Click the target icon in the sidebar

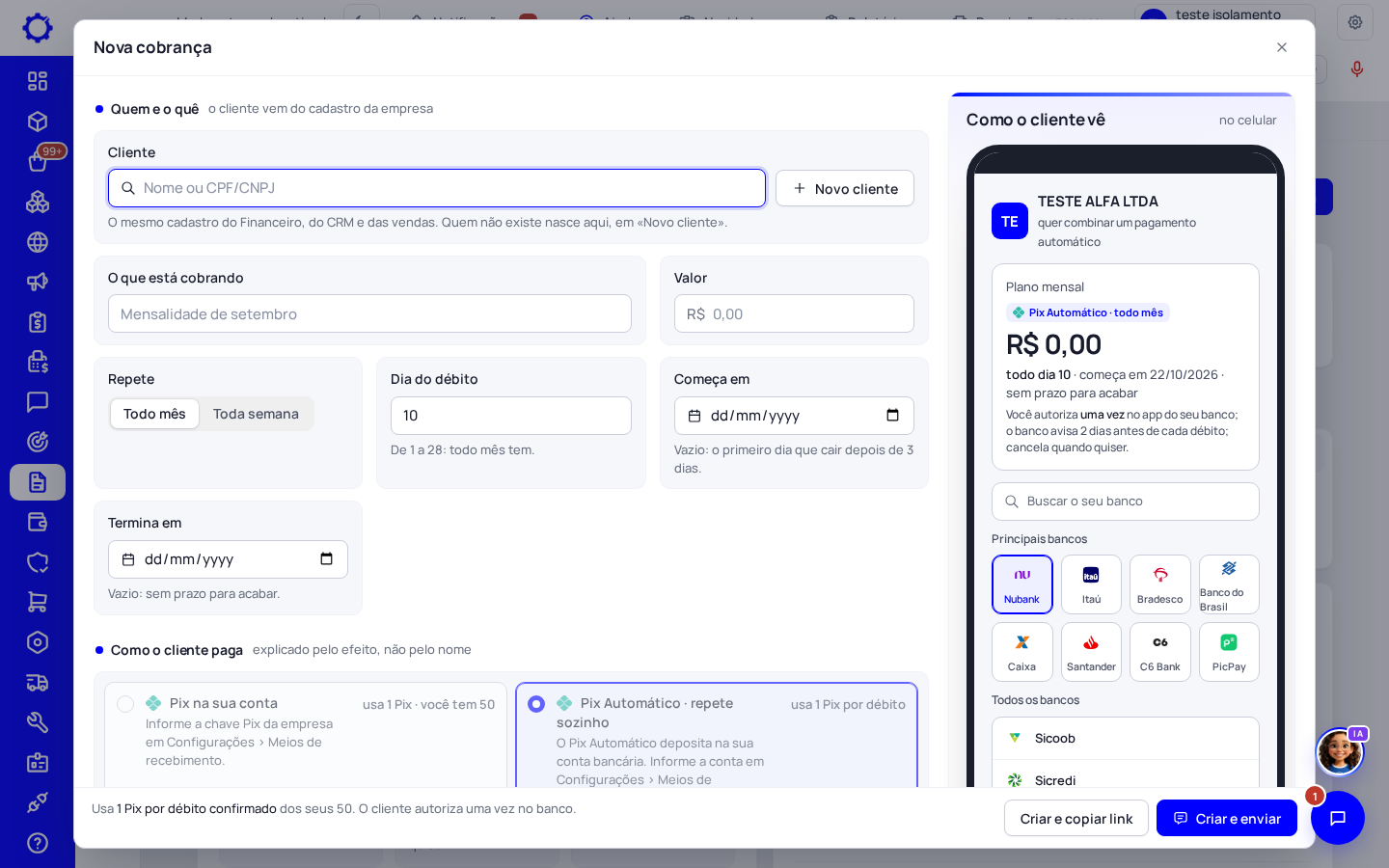click(x=38, y=442)
